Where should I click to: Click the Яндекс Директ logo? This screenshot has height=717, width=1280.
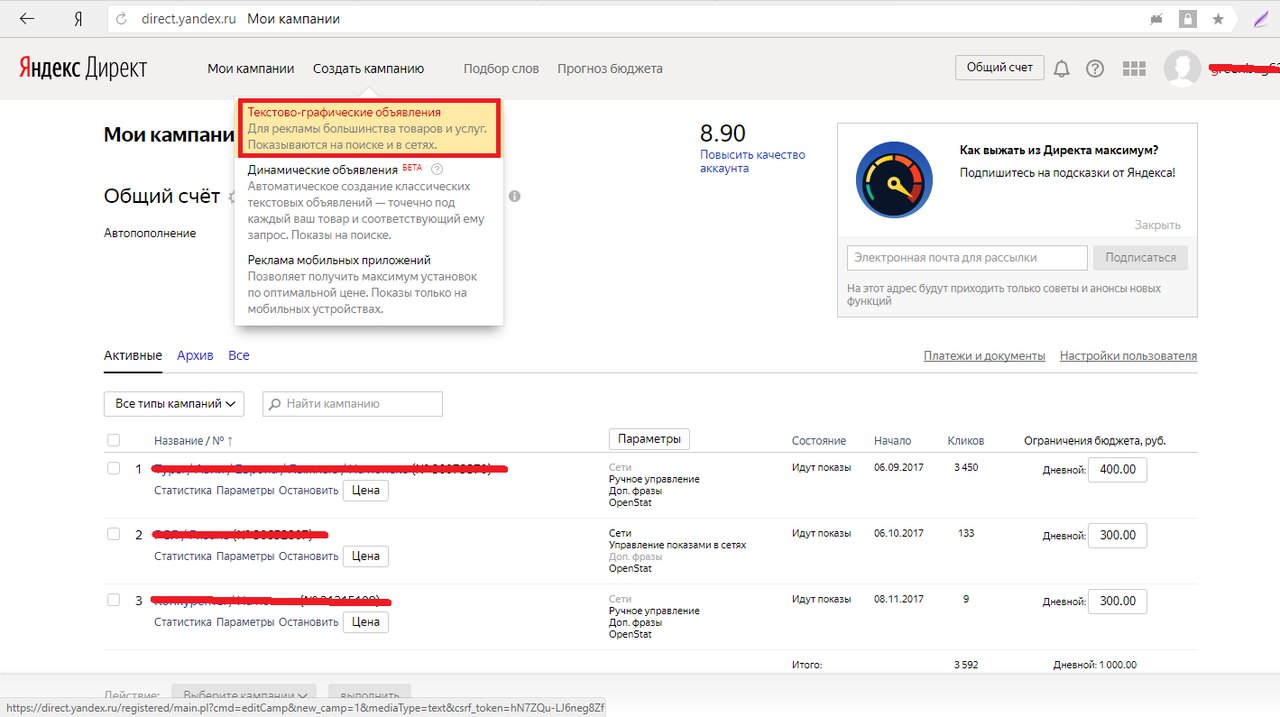pos(83,68)
